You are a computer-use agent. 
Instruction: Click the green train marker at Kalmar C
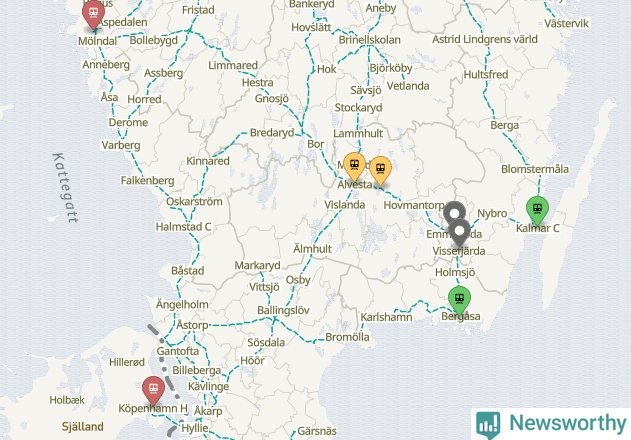[x=537, y=210]
